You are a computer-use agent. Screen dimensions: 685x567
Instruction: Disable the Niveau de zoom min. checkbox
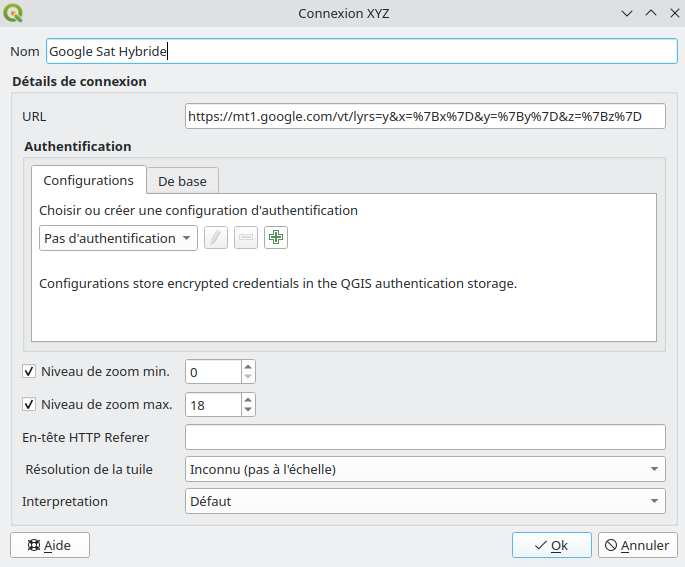tap(29, 372)
